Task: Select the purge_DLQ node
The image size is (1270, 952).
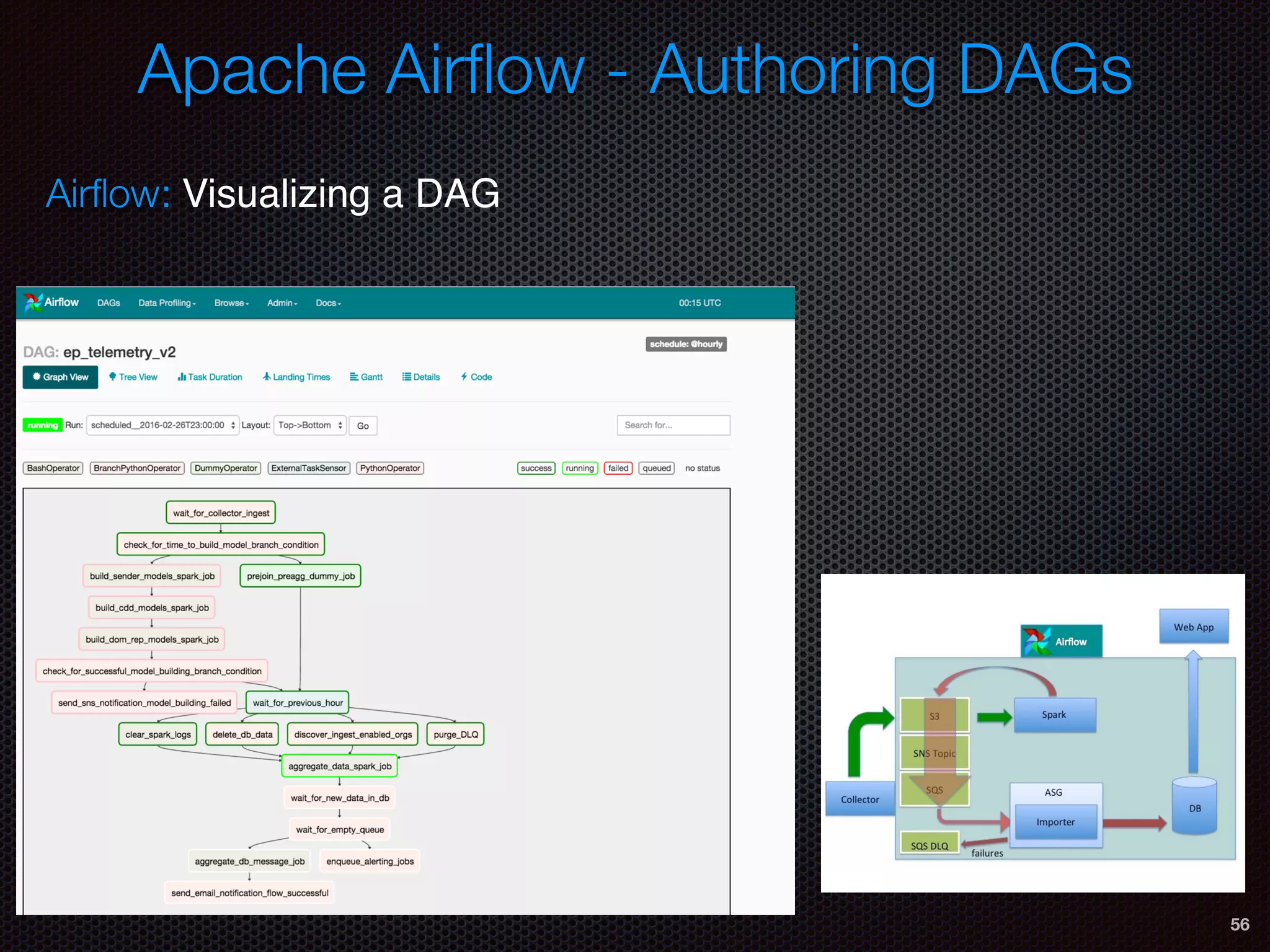Action: 456,734
